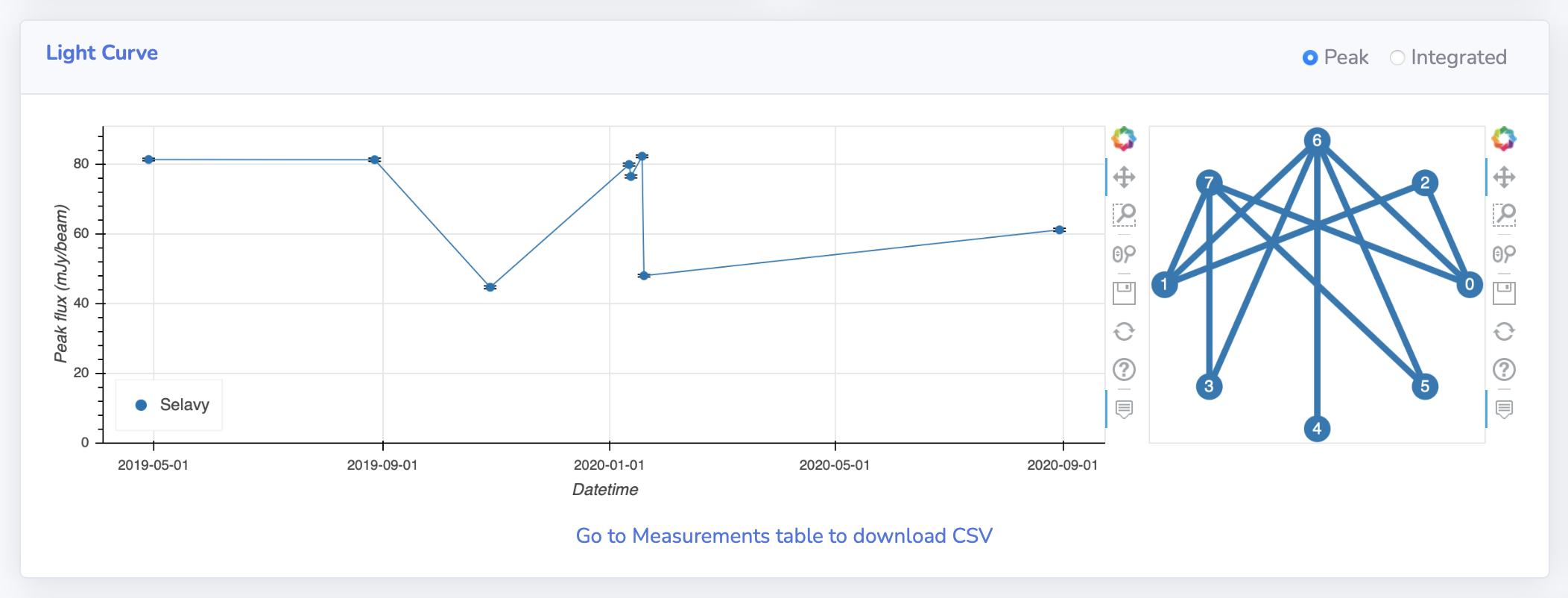Toggle Hover tool for the network graph
Screen dimensions: 1568x598
1504,409
